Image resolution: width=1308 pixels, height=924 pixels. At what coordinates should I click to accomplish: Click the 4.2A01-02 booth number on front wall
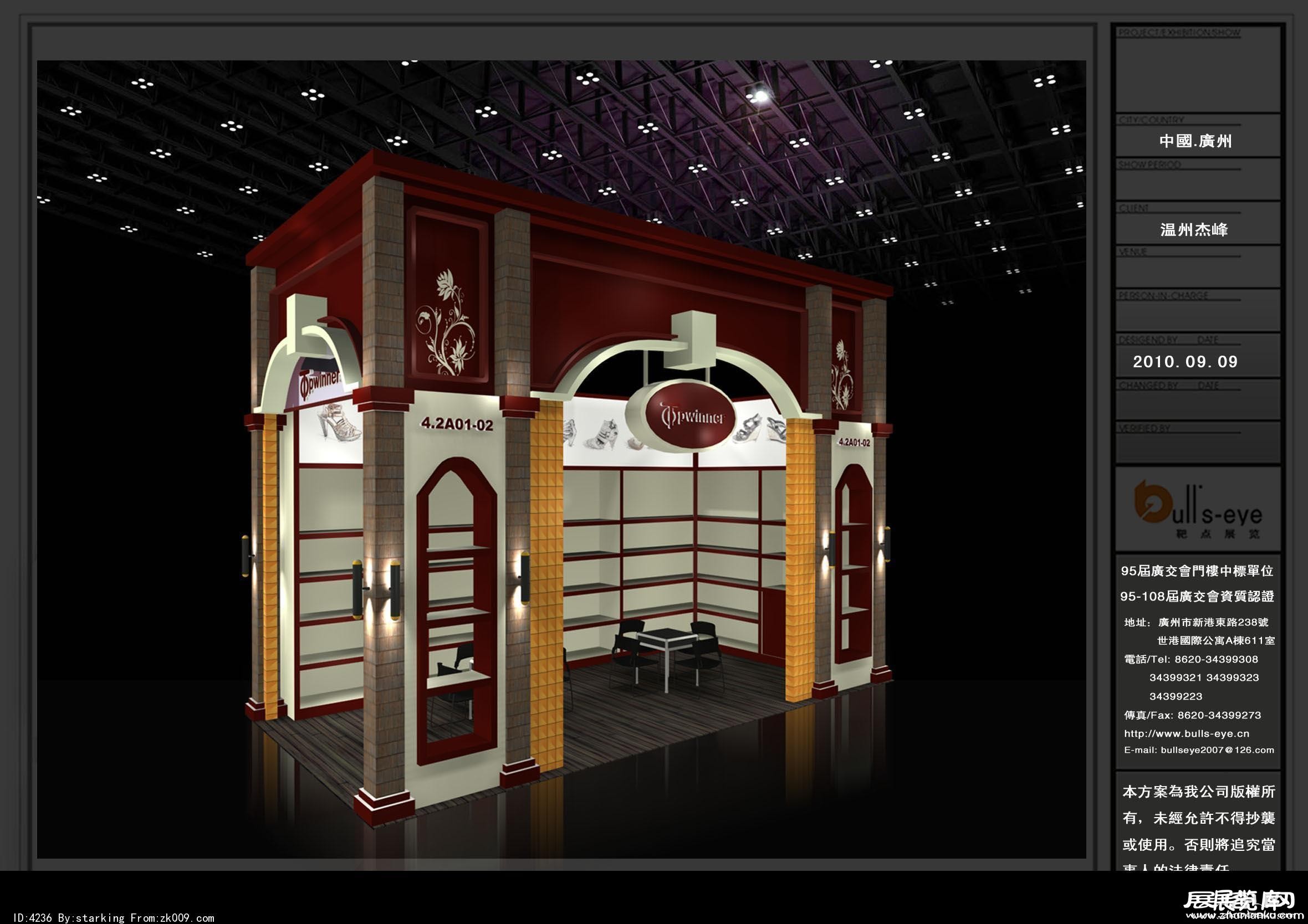point(457,424)
